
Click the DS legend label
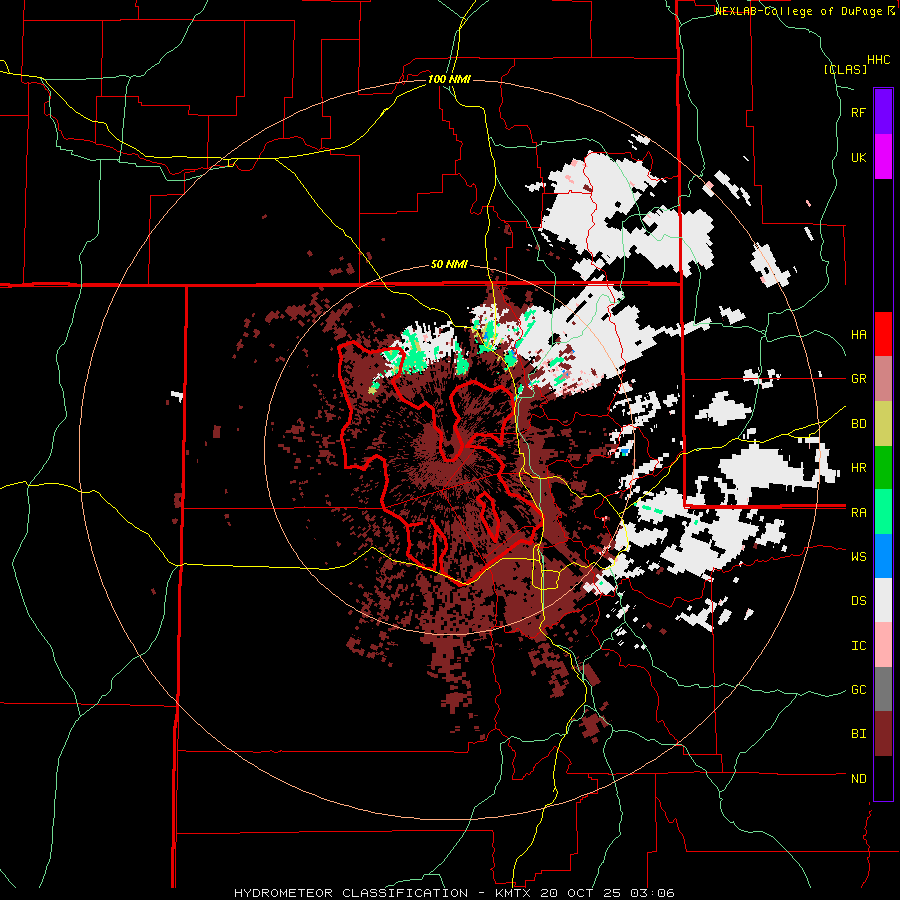coord(858,601)
